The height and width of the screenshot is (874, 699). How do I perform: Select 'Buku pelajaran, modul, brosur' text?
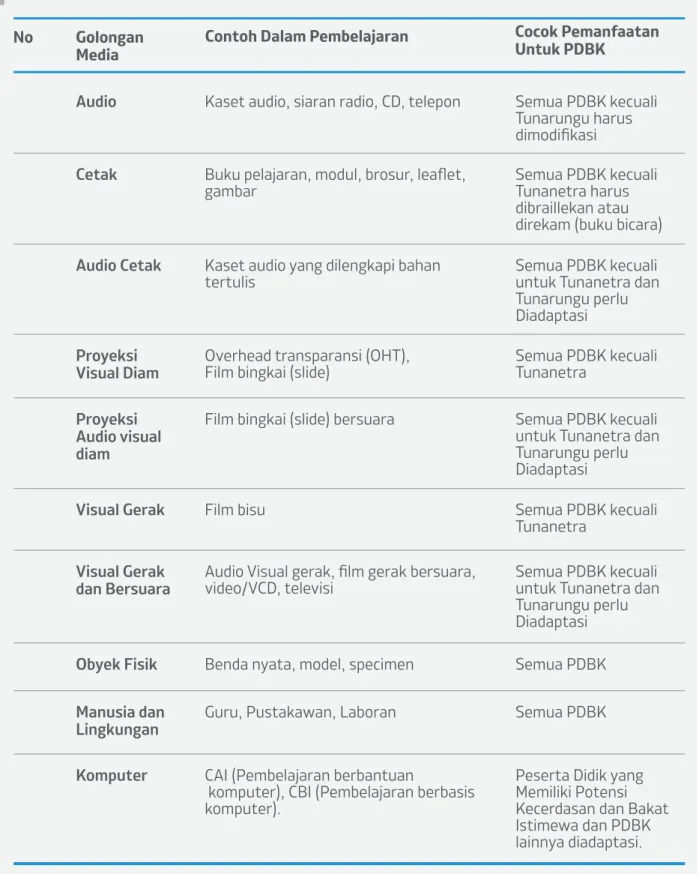pyautogui.click(x=309, y=175)
